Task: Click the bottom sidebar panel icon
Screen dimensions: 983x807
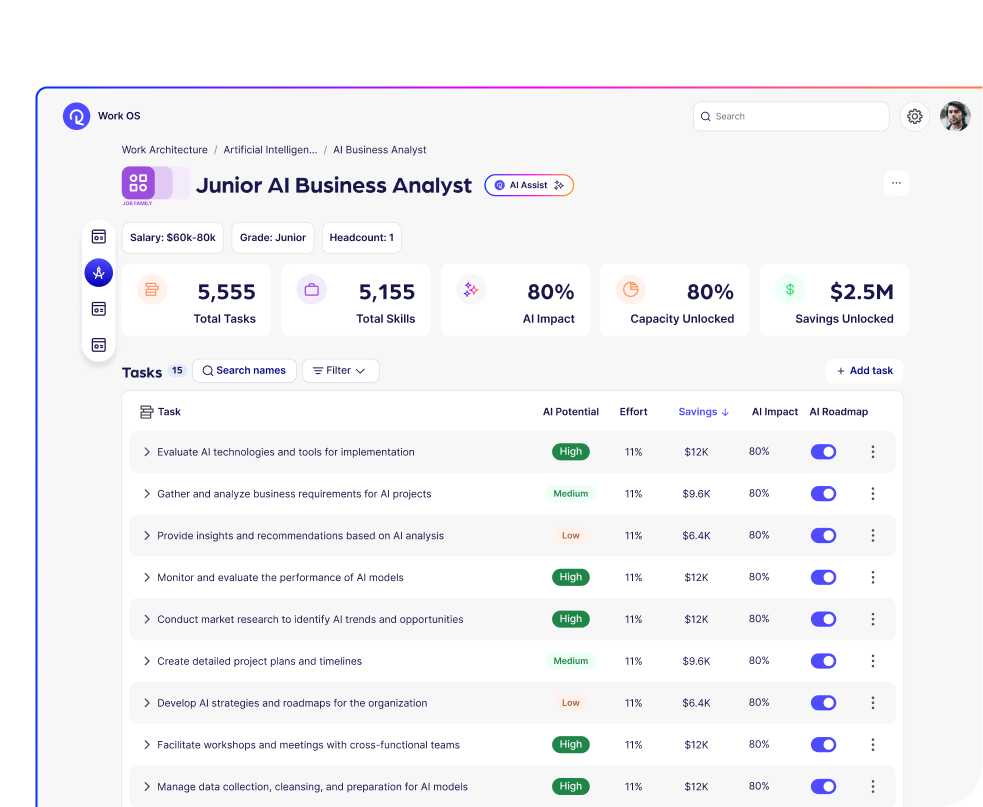Action: pos(98,345)
